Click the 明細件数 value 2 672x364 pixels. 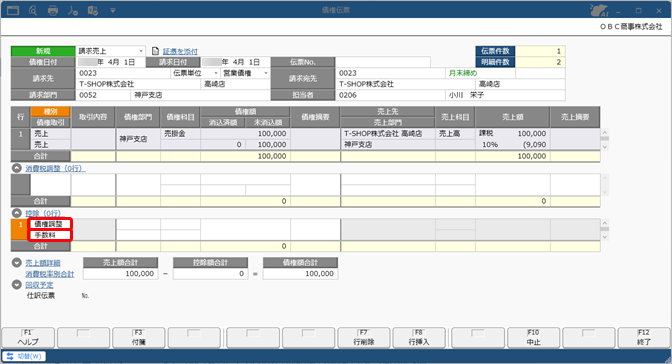point(540,62)
